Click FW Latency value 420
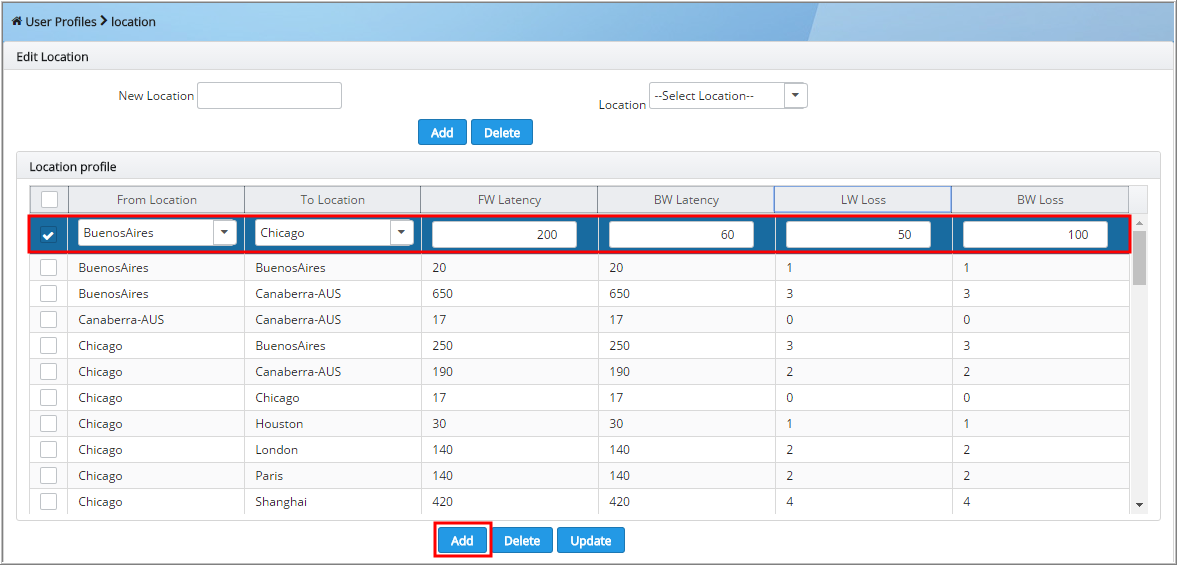 (x=443, y=502)
